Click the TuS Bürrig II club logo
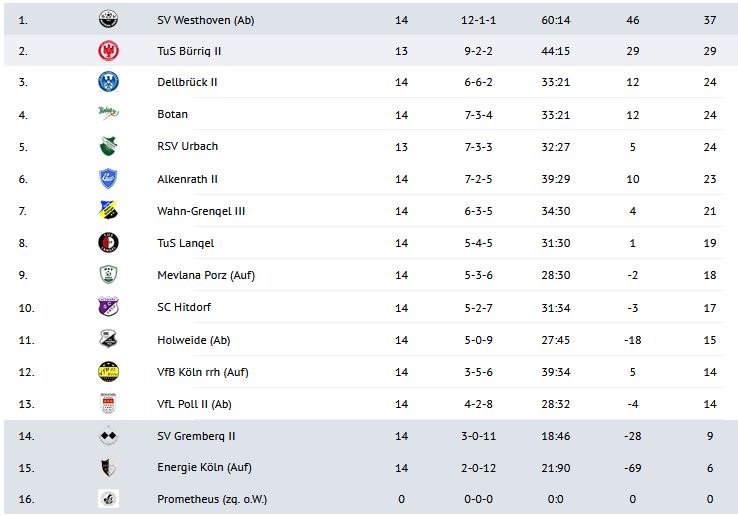The height and width of the screenshot is (516, 738). click(108, 51)
